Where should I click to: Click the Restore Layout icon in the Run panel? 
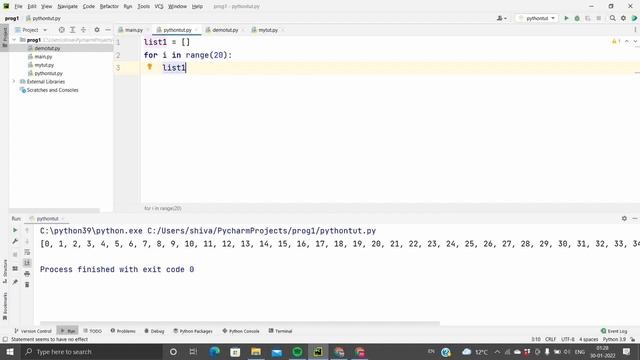point(15,269)
